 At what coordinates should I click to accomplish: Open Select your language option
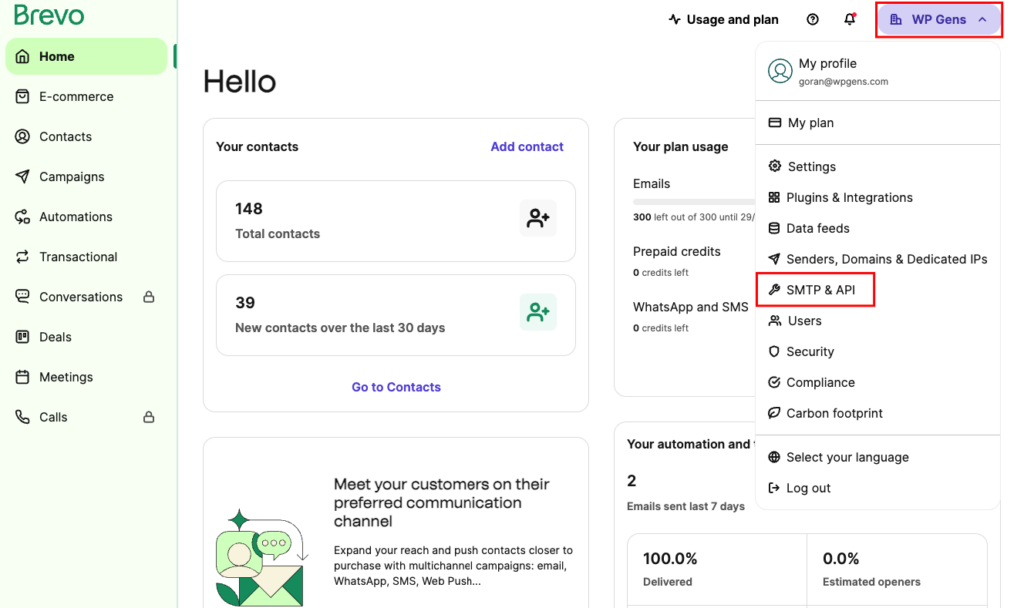click(847, 457)
